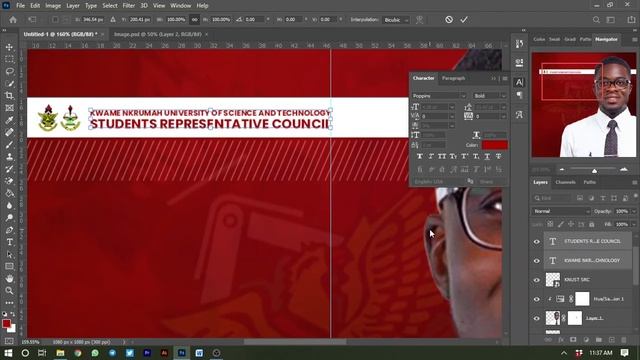The width and height of the screenshot is (640, 360).
Task: Apply Strikethrough in Character panel
Action: point(498,156)
